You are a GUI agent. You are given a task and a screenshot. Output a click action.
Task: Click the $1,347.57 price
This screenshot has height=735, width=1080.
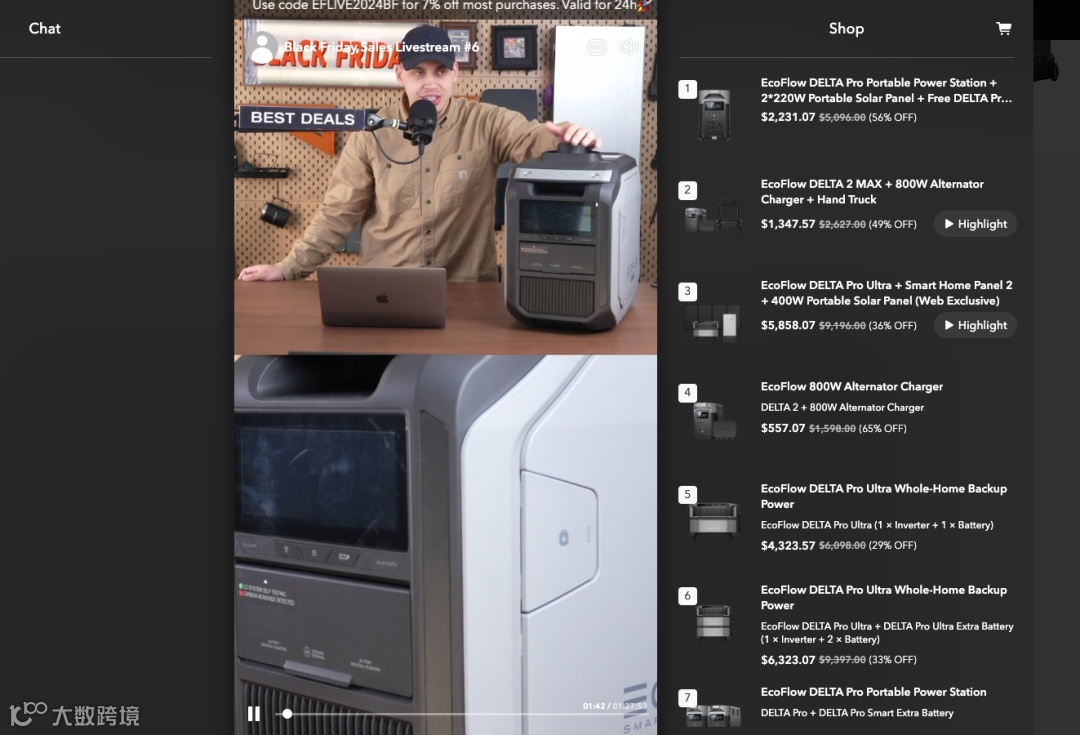click(x=788, y=224)
